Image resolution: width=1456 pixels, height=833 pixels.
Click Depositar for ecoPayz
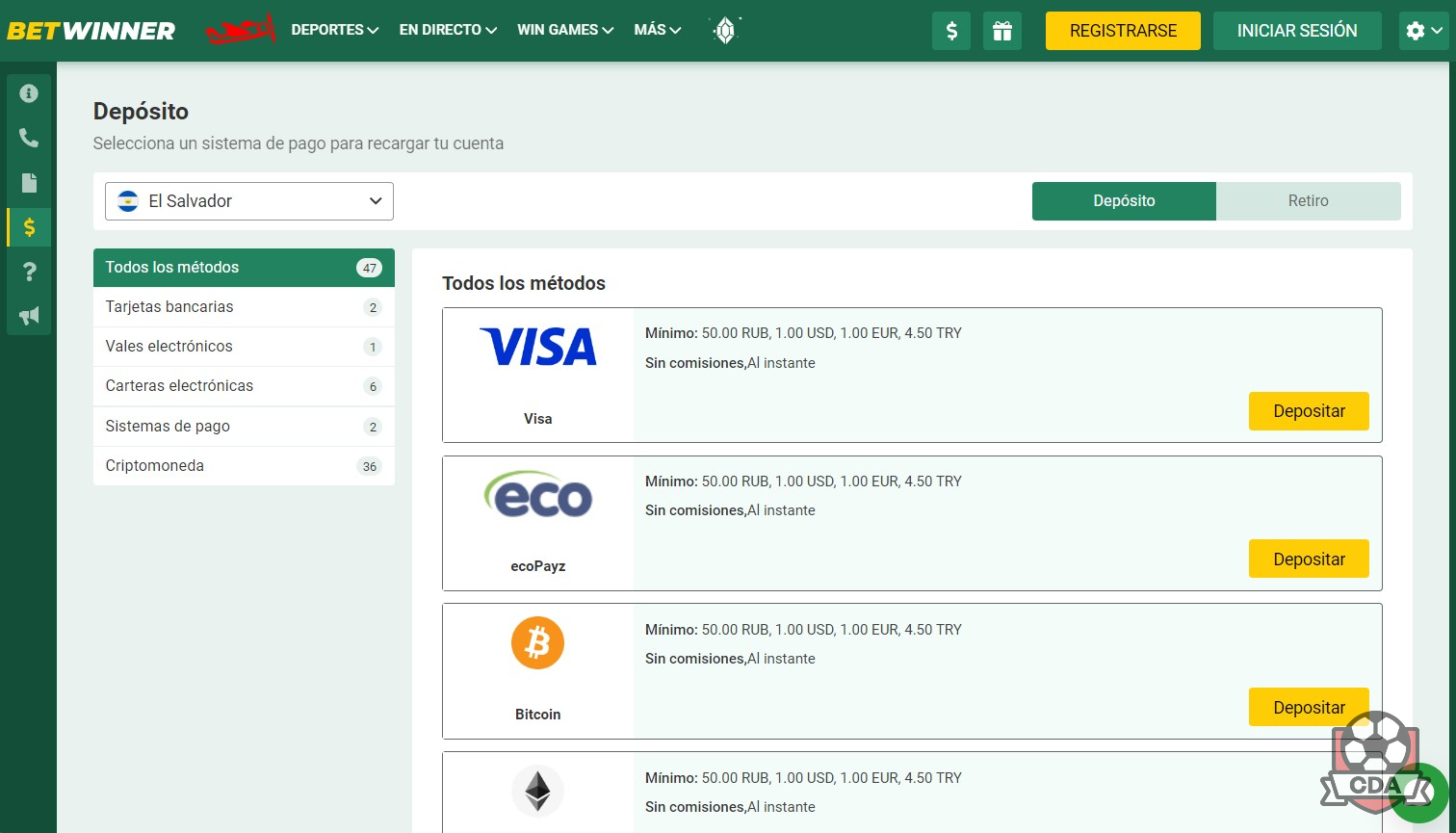(1309, 560)
